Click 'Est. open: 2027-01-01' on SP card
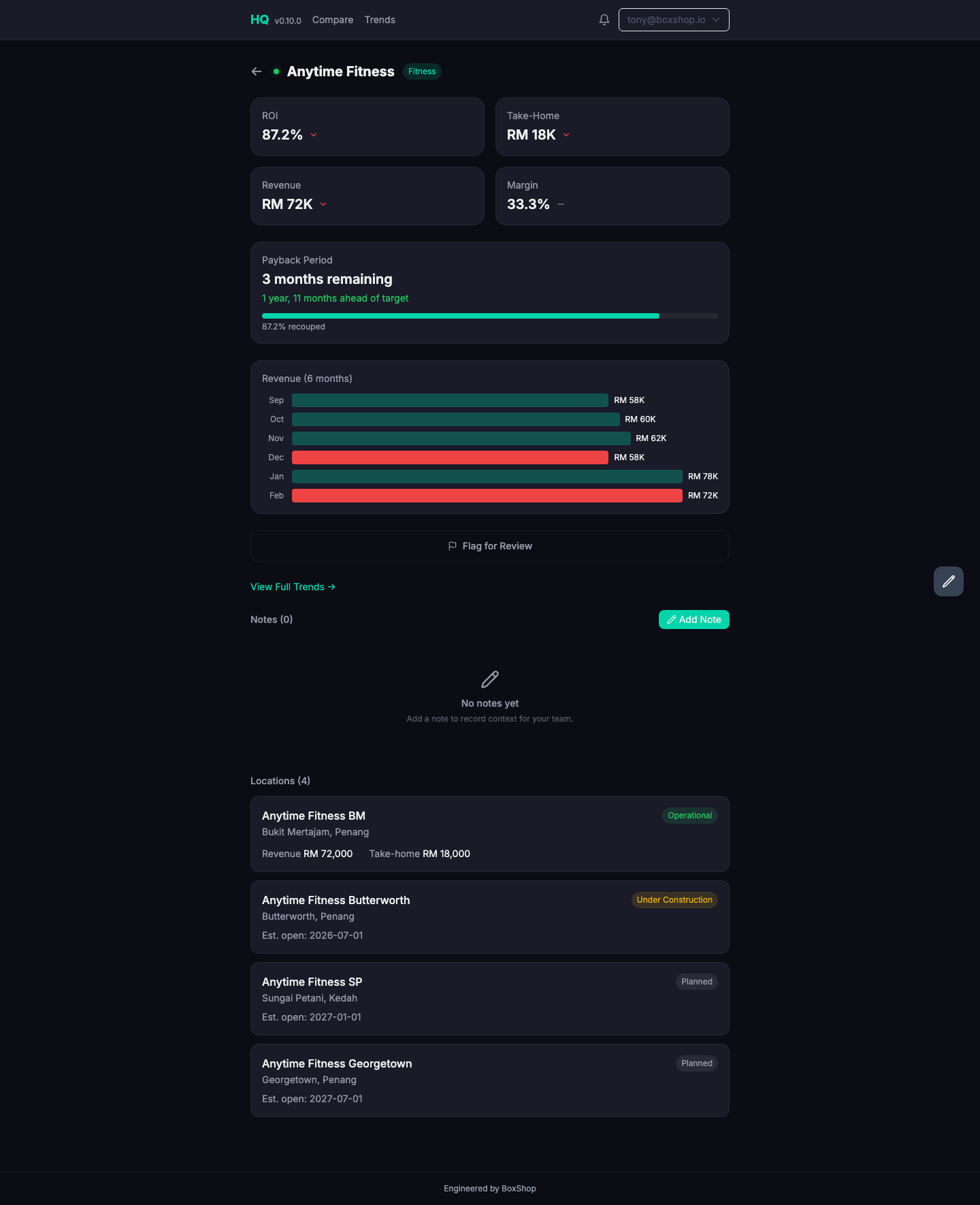 312,1017
